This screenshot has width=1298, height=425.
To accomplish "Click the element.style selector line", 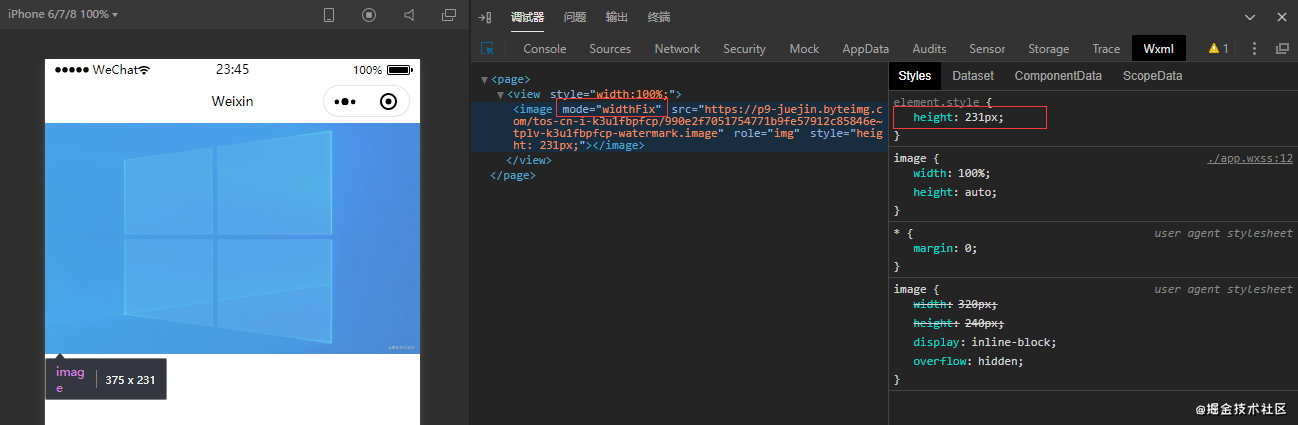I will point(942,102).
